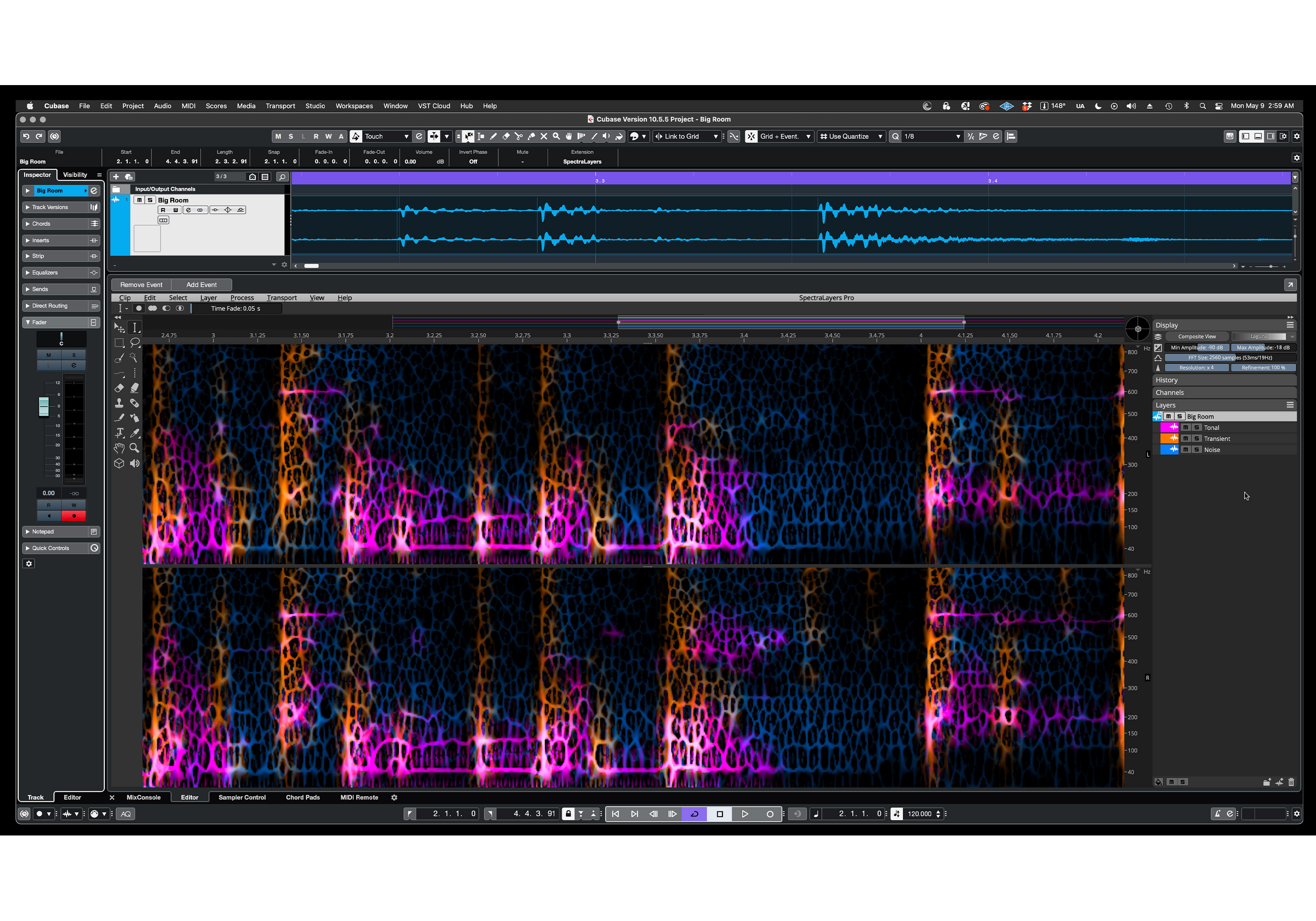Select the lasso selection tool in SpectraLayers
Image resolution: width=1316 pixels, height=921 pixels.
(135, 343)
